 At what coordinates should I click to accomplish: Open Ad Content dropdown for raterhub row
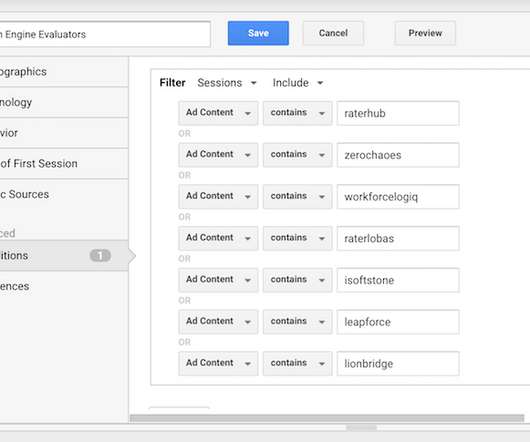(218, 113)
